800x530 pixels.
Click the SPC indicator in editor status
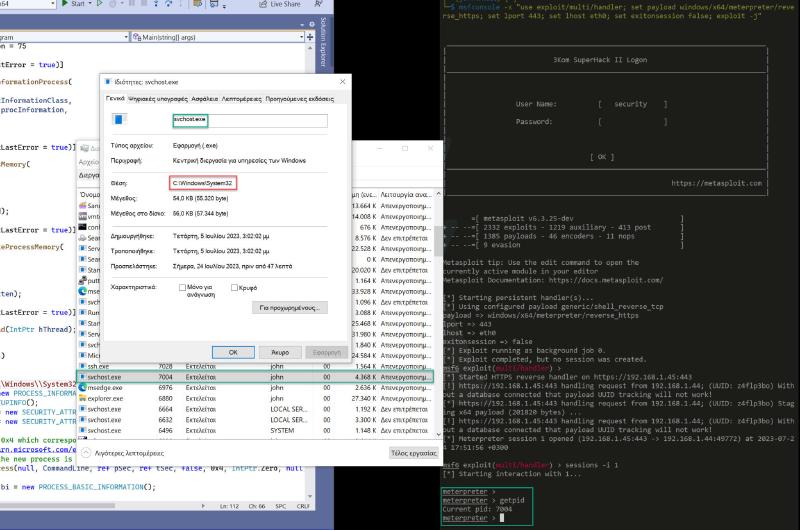(281, 506)
